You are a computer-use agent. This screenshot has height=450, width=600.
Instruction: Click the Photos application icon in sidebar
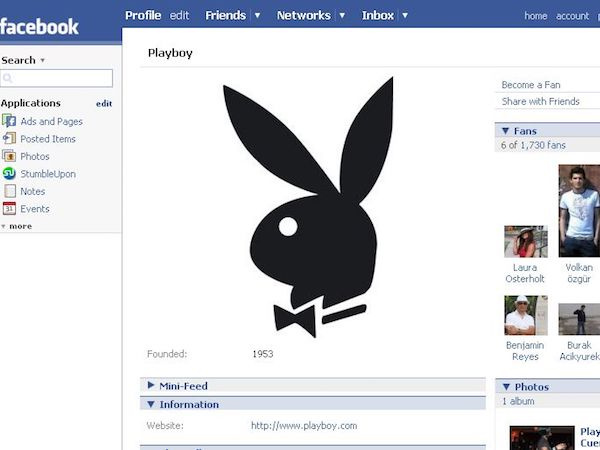(x=9, y=156)
